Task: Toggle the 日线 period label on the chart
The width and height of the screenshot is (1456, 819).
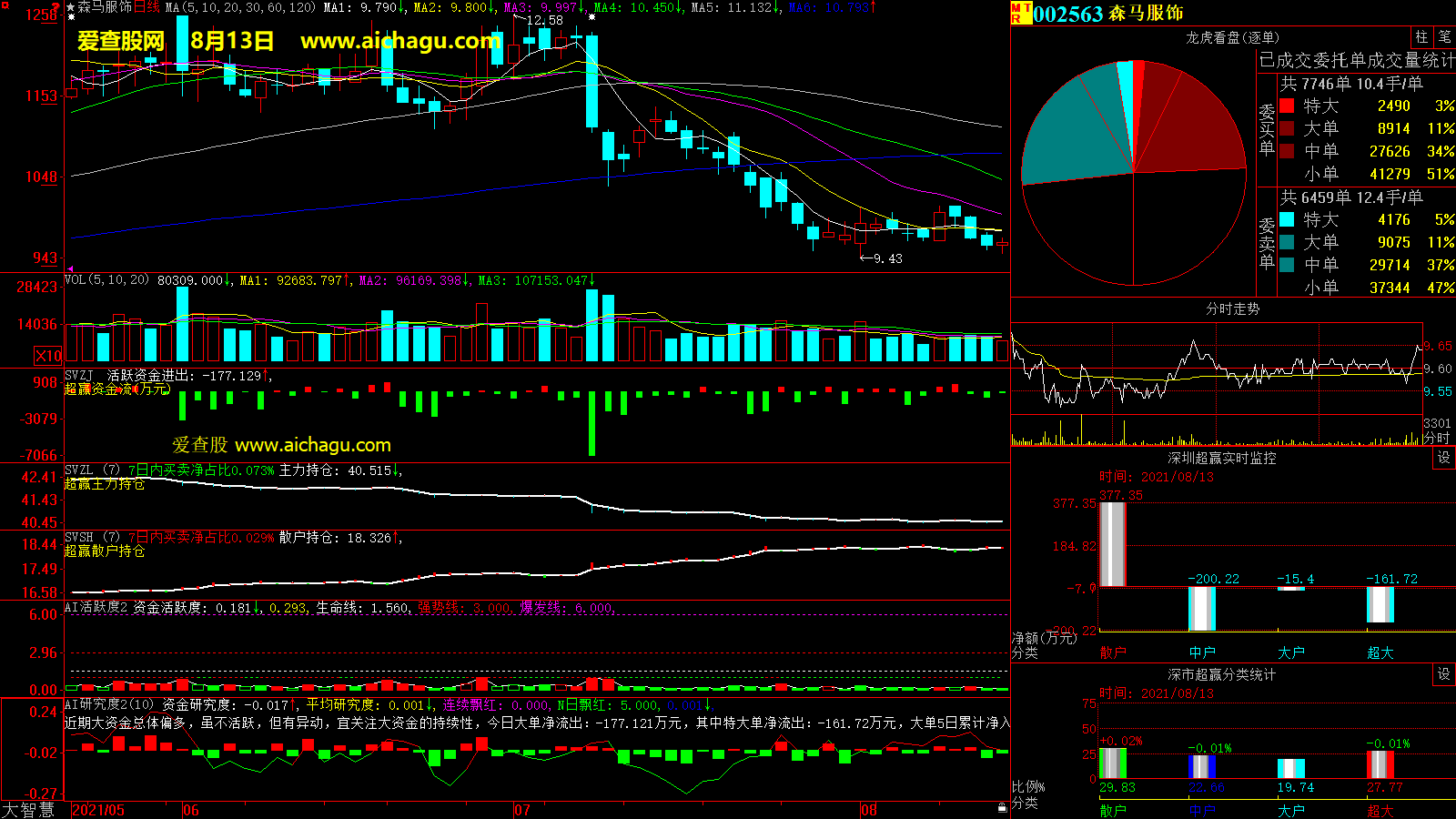Action: (x=147, y=7)
